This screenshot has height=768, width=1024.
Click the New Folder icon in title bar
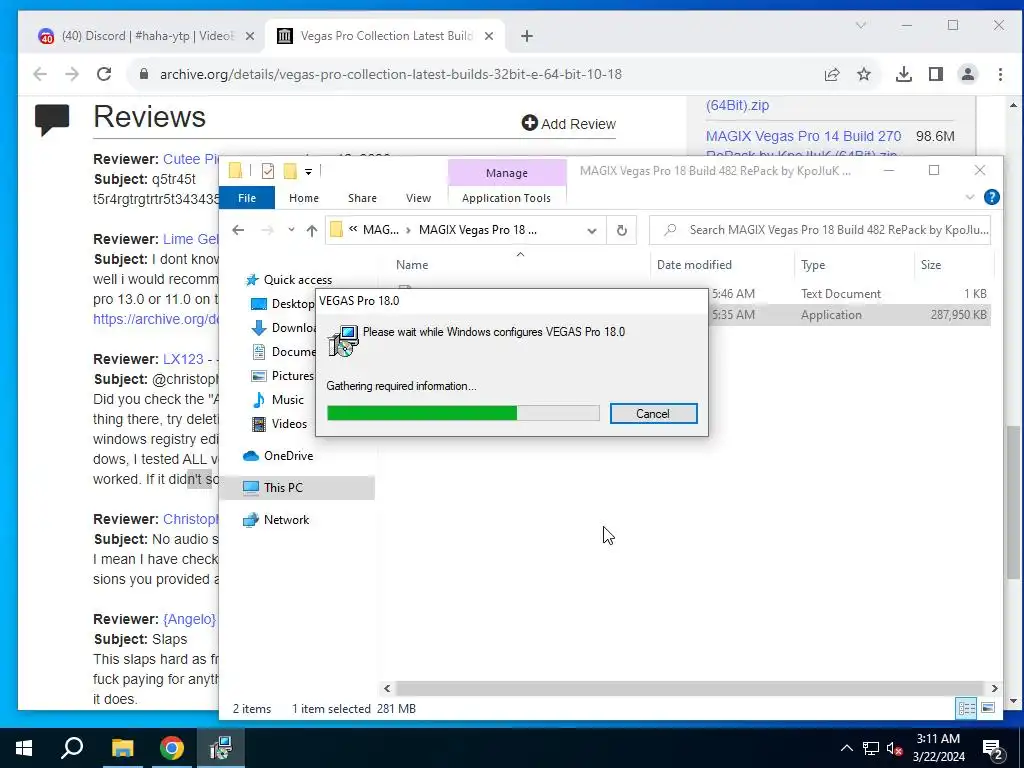290,171
